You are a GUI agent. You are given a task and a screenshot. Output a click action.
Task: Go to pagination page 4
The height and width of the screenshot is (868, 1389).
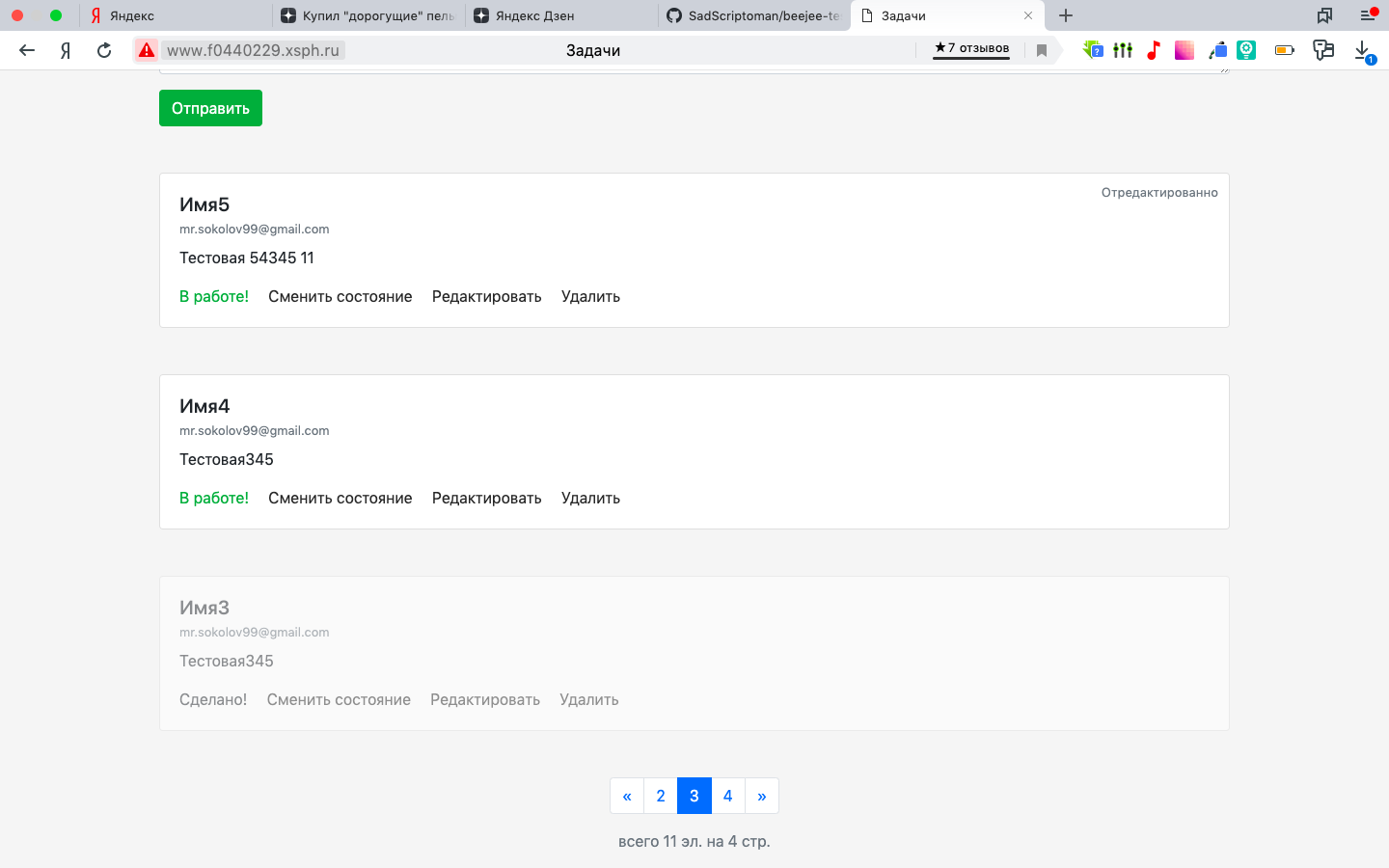click(x=728, y=796)
